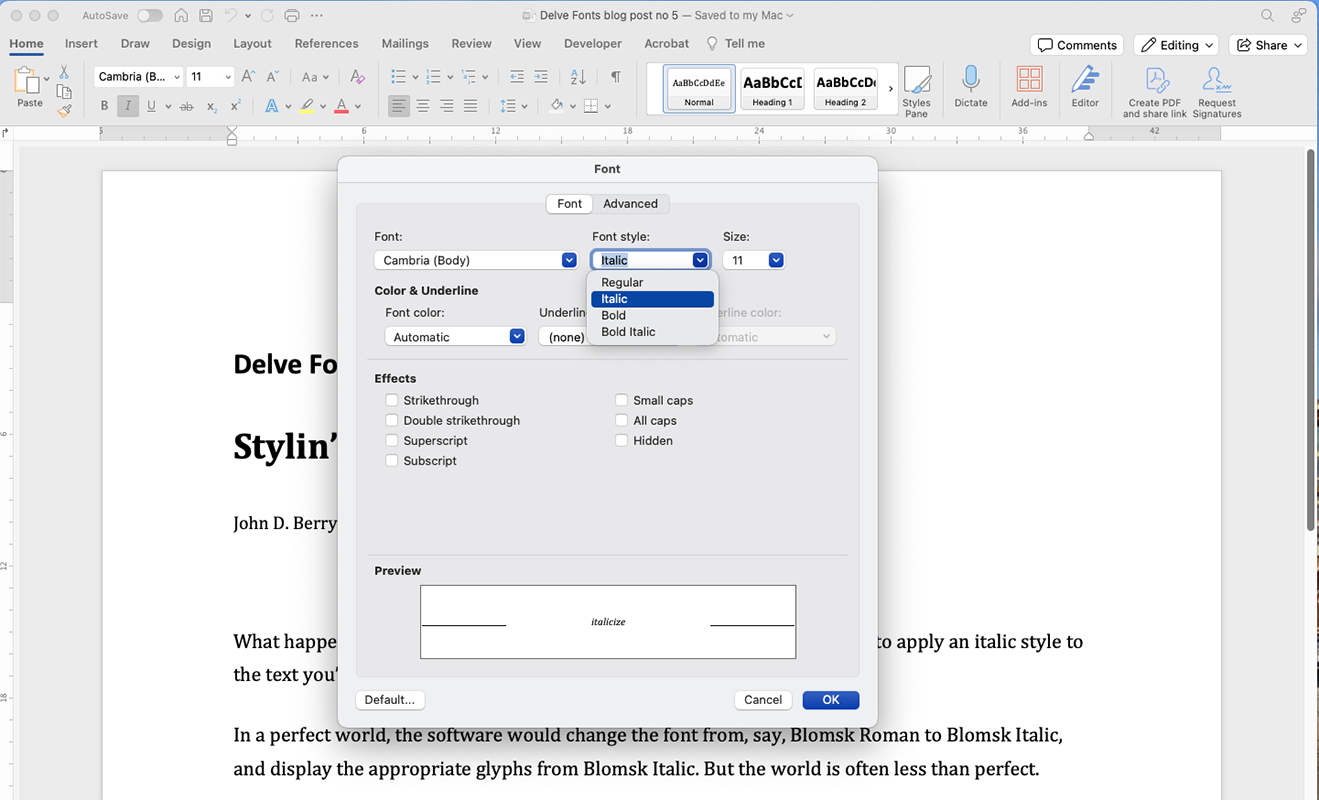The width and height of the screenshot is (1319, 800).
Task: Open the Share dropdown button
Action: point(1268,45)
